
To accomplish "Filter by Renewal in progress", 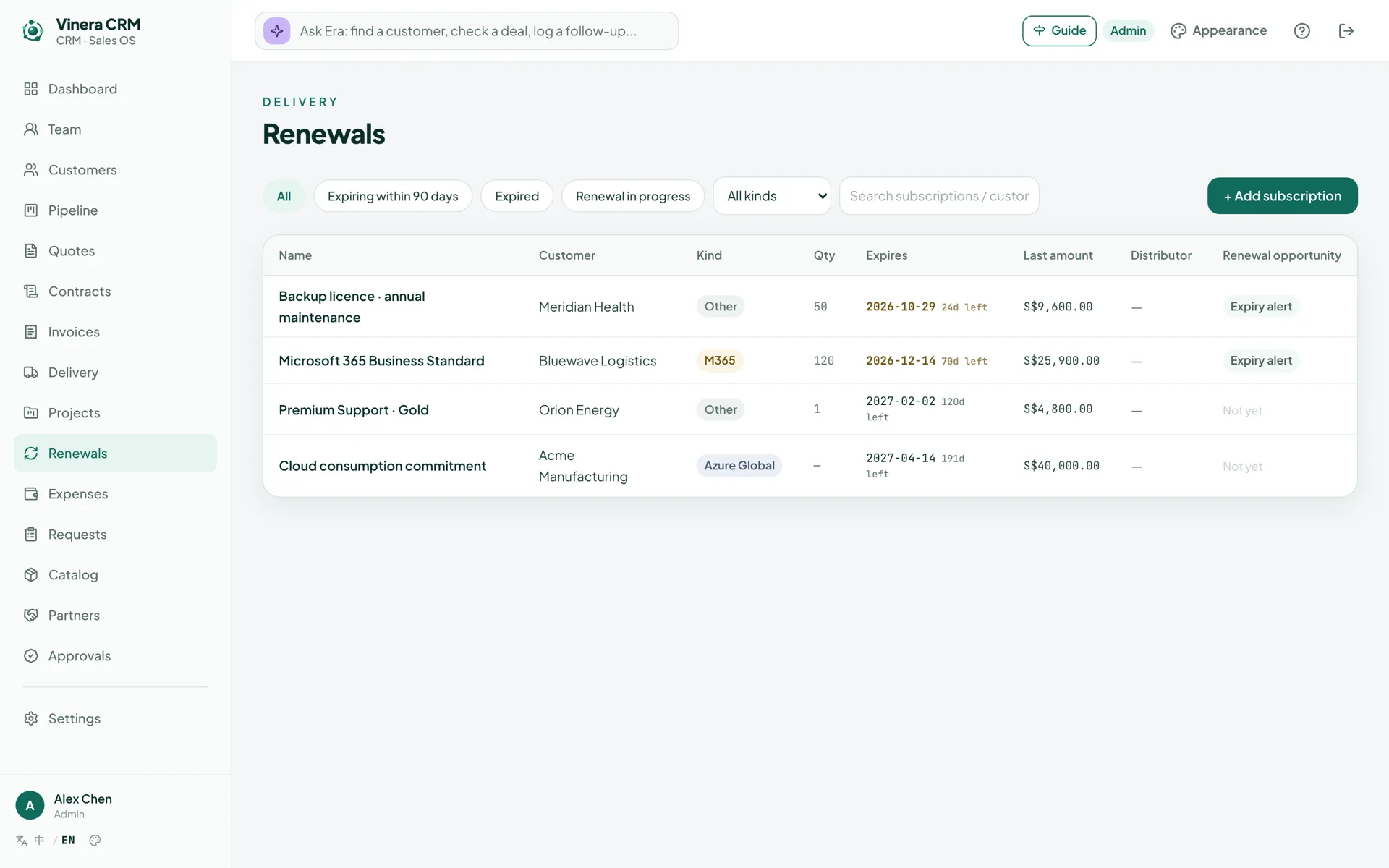I will 633,196.
